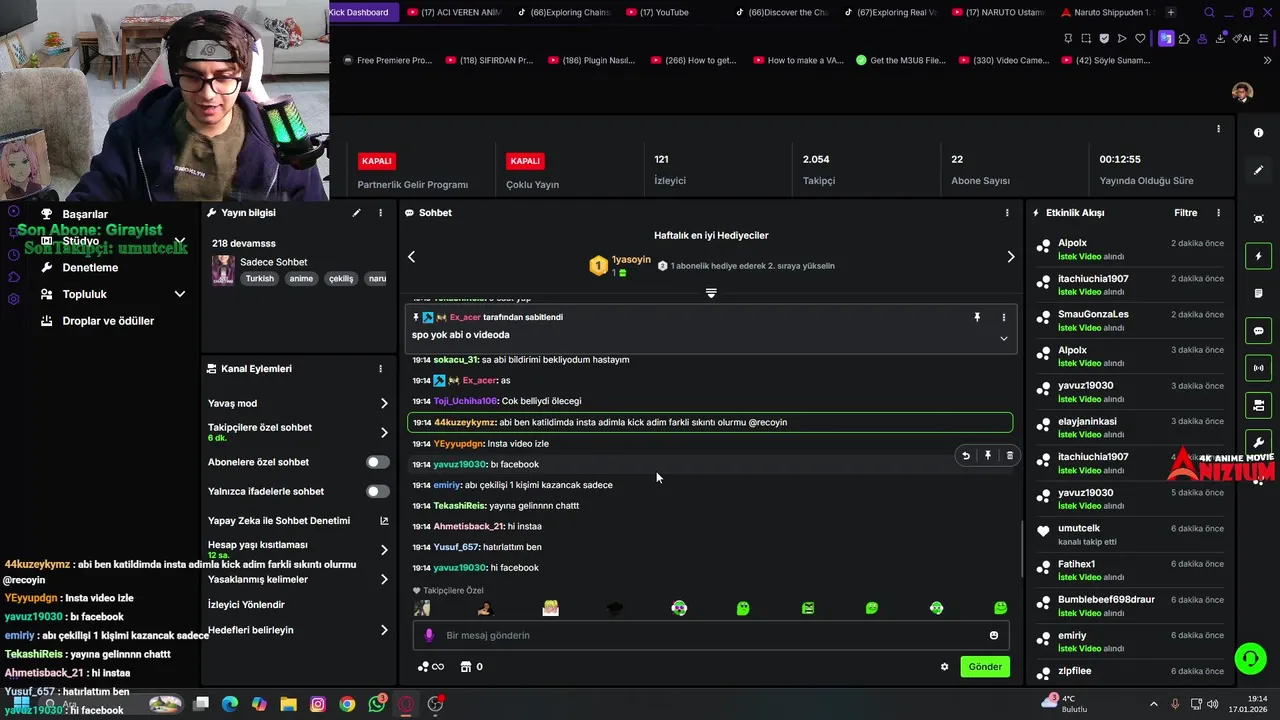
Task: Expand the Stüdyo sidebar section
Action: pos(180,241)
